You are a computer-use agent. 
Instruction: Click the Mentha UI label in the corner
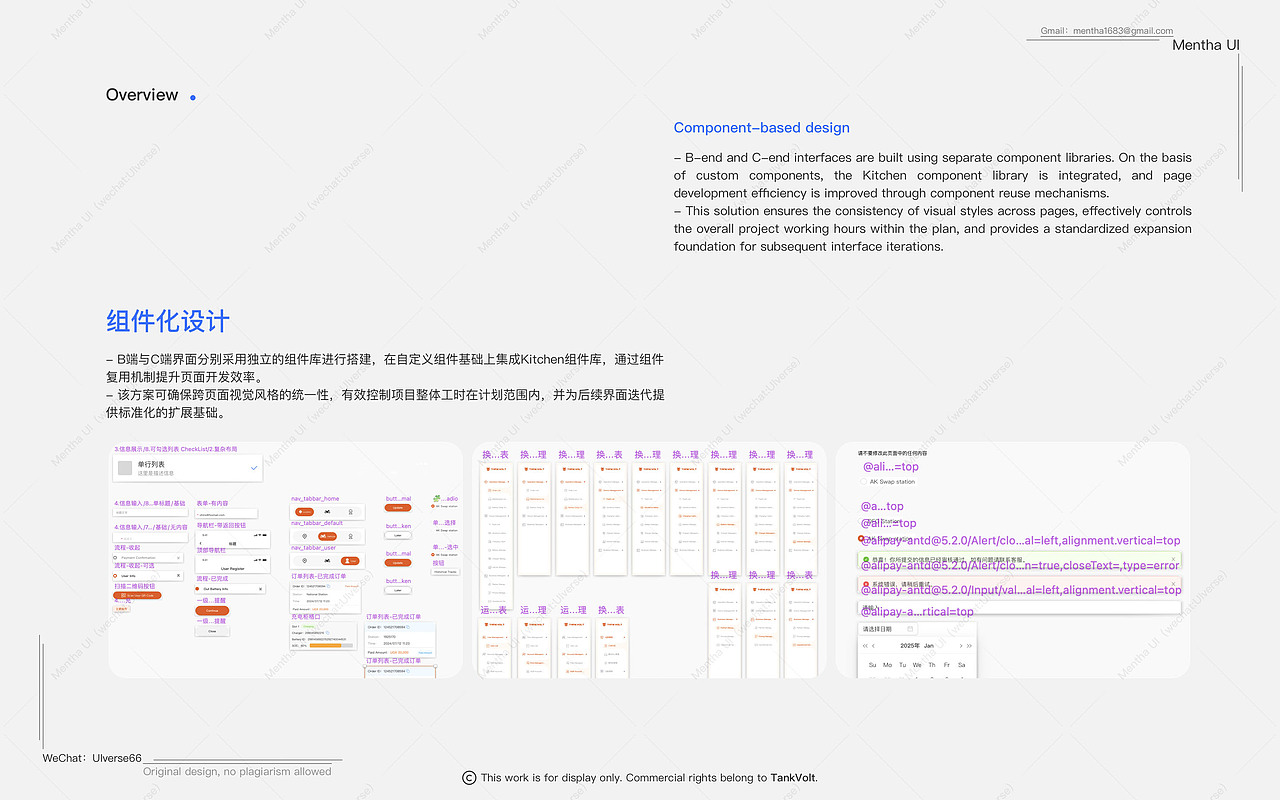point(1206,45)
